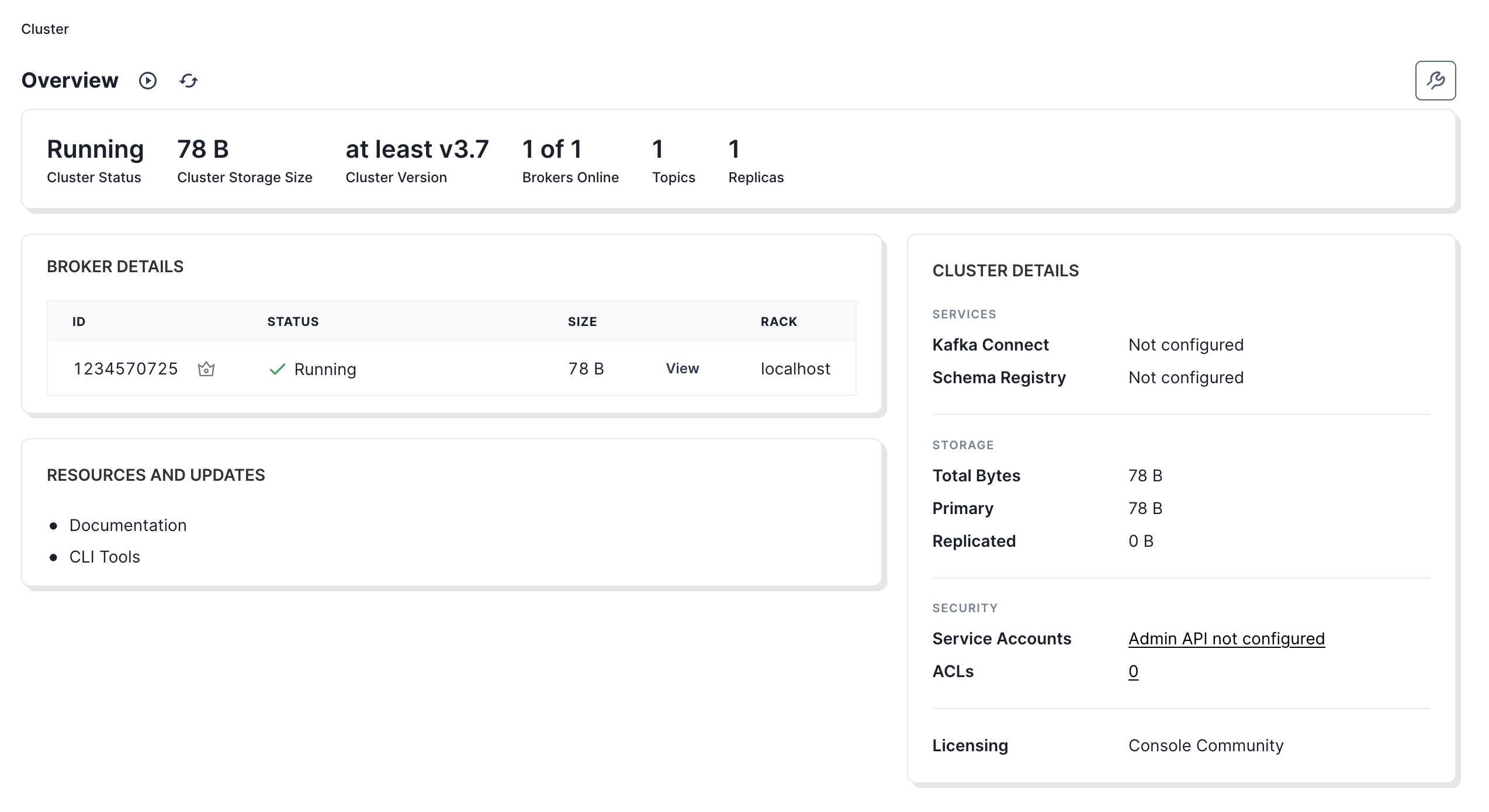
Task: Open the ACLs count link
Action: pos(1133,671)
